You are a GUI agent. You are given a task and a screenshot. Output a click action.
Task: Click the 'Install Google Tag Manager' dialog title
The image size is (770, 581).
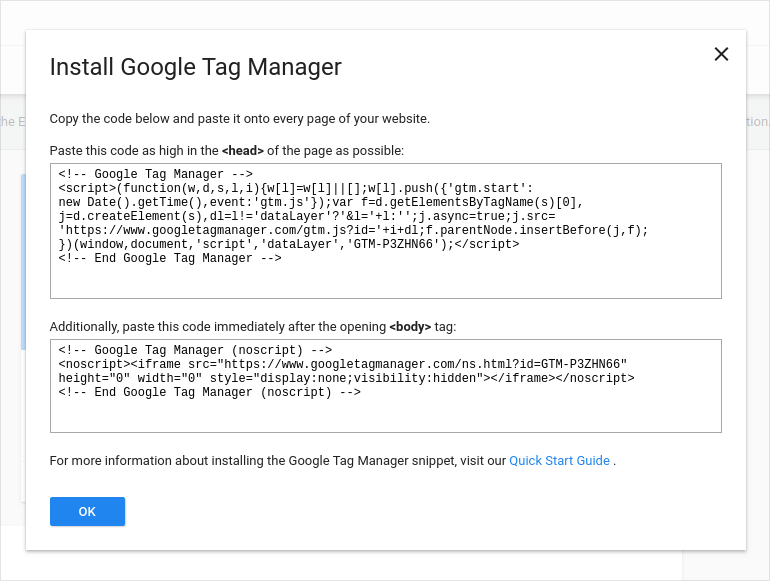click(196, 67)
